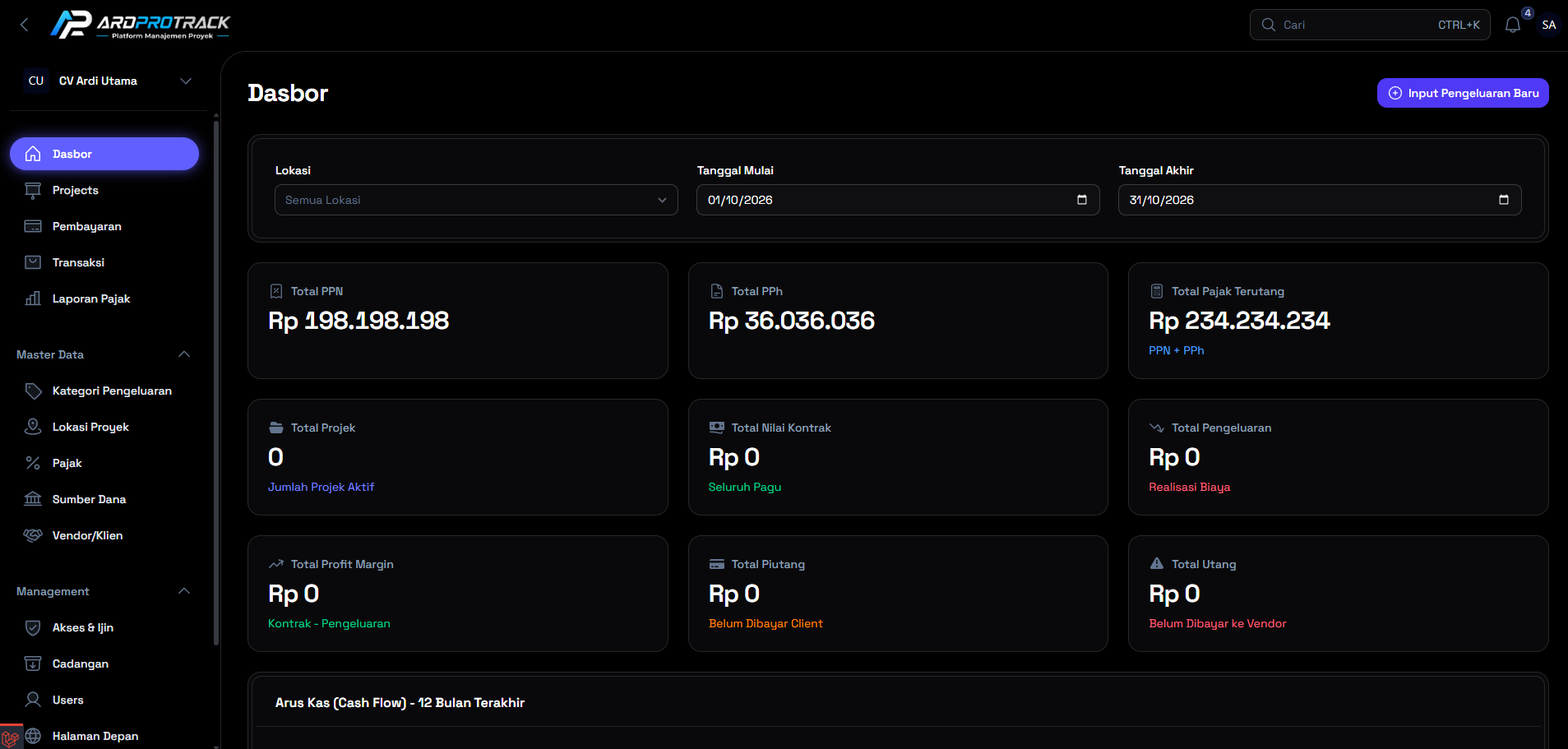This screenshot has height=749, width=1568.
Task: Click the Total Nilai Kontrak icon
Action: 717,428
